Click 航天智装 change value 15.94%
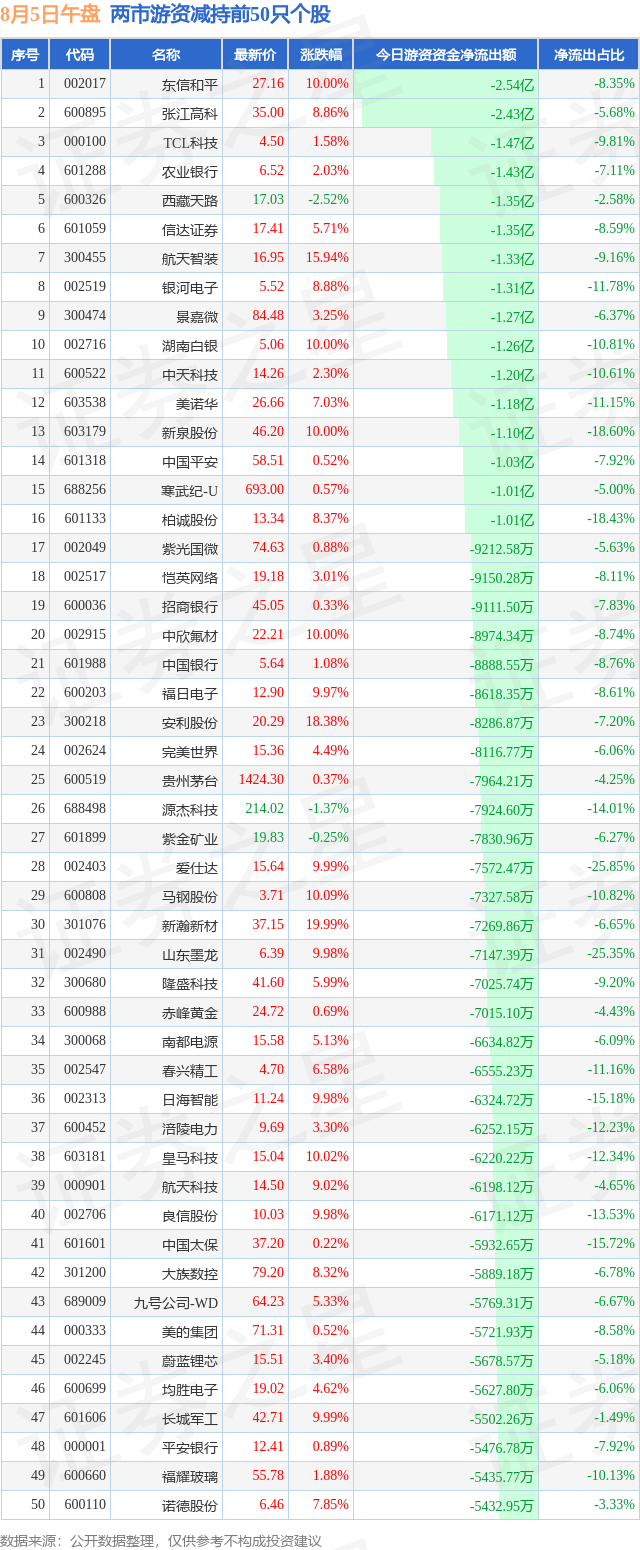Viewport: 640px width, 1550px height. tap(327, 258)
